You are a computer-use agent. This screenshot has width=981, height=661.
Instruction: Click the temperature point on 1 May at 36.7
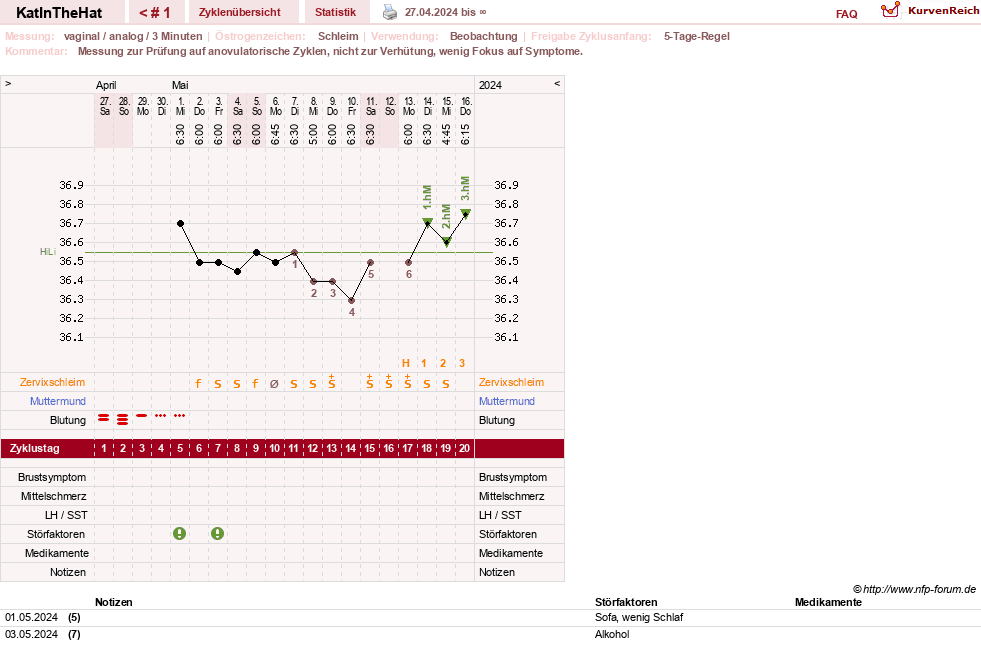click(x=180, y=223)
